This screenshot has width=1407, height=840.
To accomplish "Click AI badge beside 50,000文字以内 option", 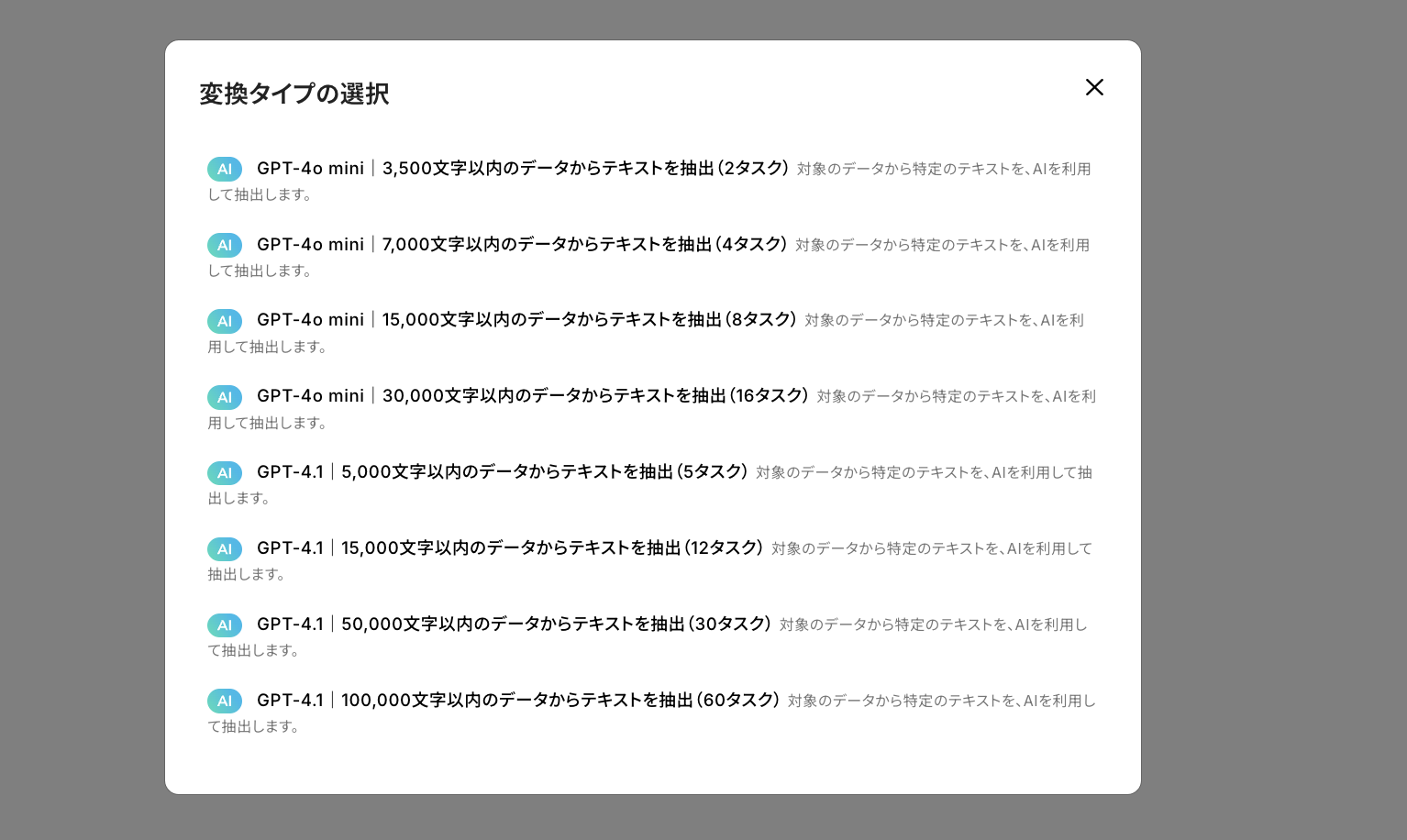I will pos(225,625).
